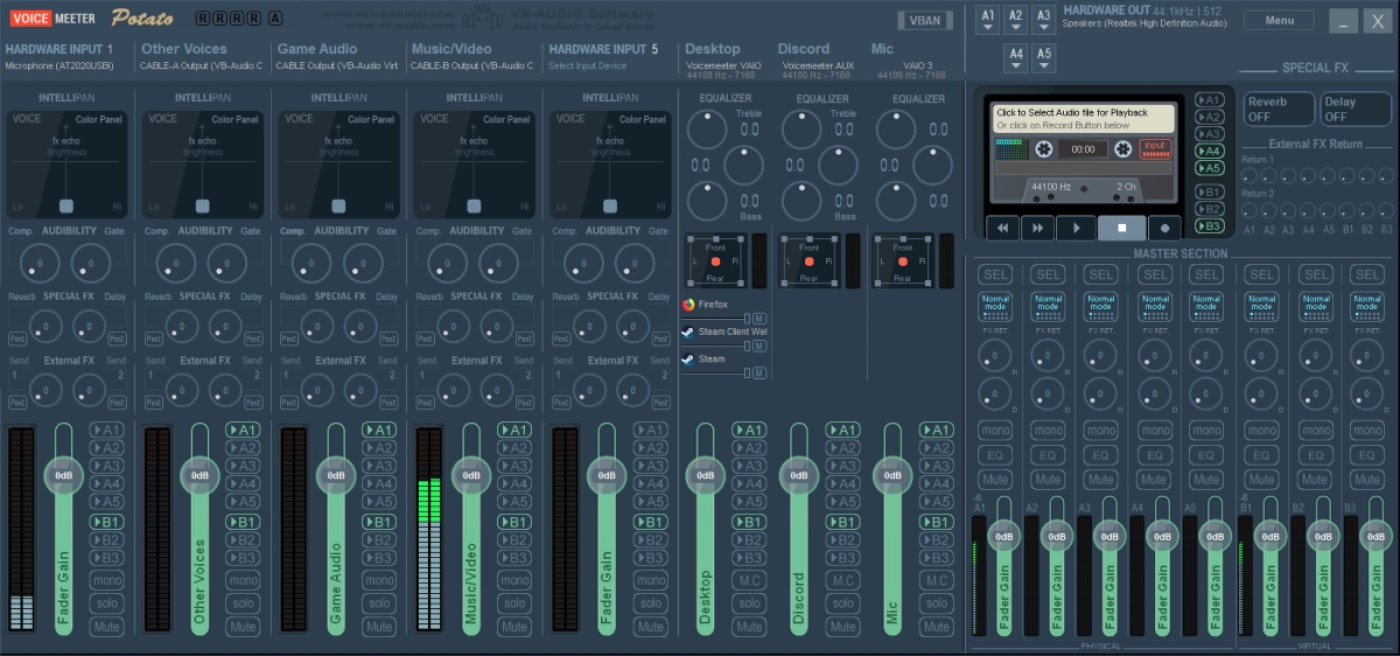Click the cassette Fast Forward button
The height and width of the screenshot is (656, 1400).
(x=1038, y=228)
